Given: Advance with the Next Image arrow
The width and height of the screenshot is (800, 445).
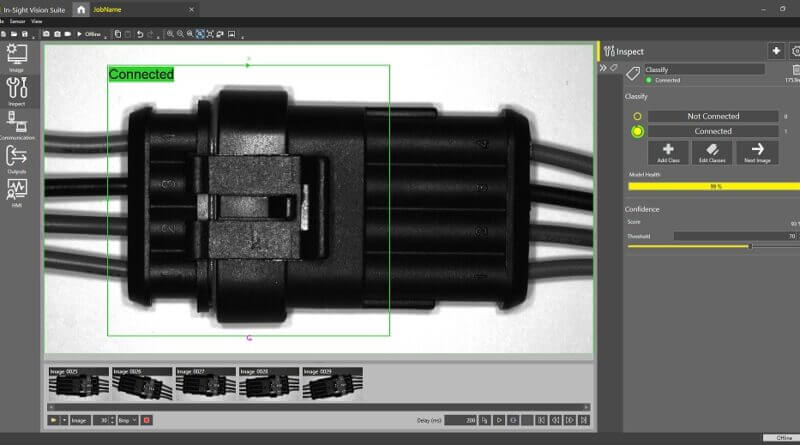Looking at the screenshot, I should [x=757, y=152].
